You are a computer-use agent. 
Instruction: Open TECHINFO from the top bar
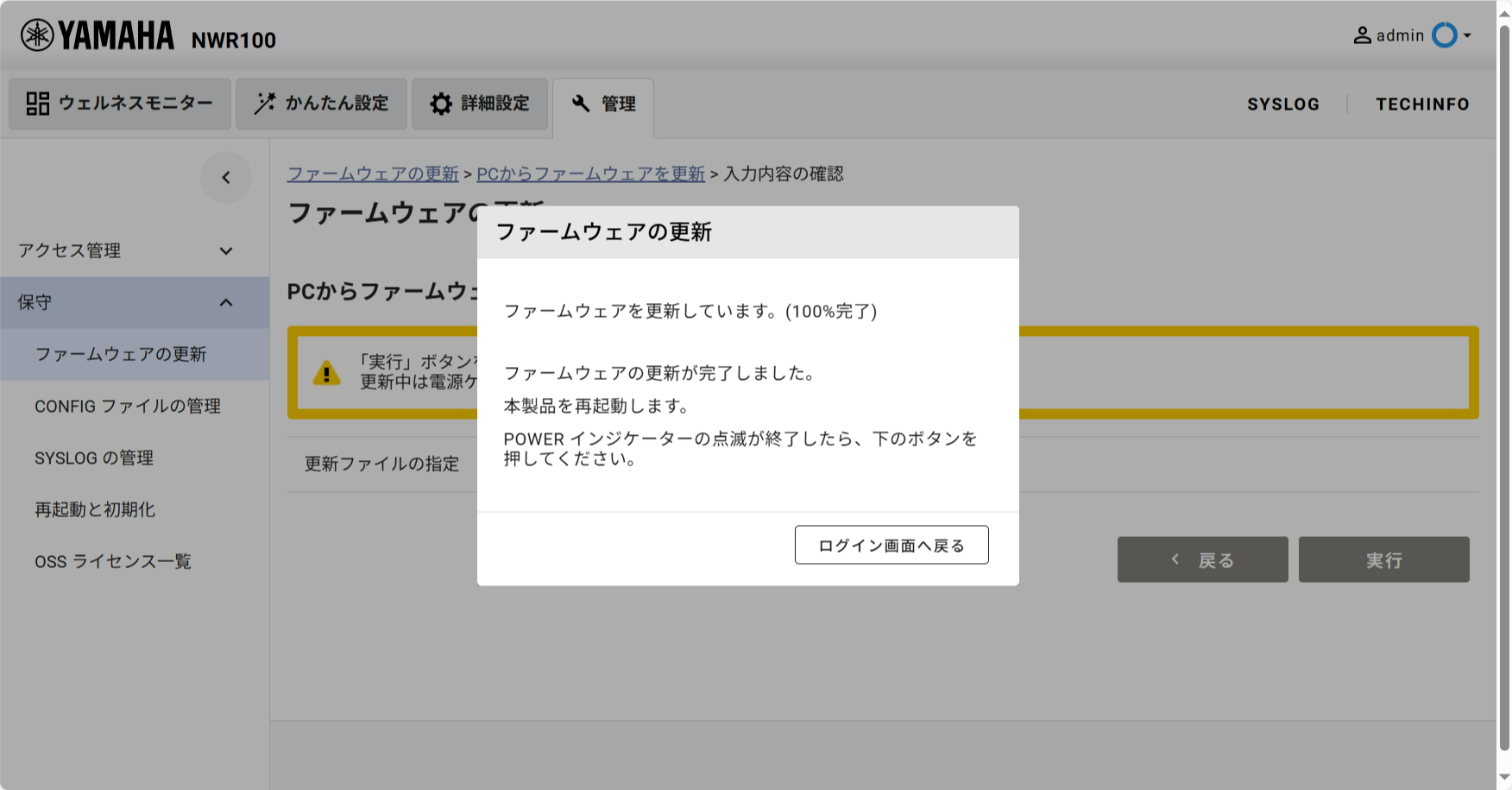[1421, 104]
